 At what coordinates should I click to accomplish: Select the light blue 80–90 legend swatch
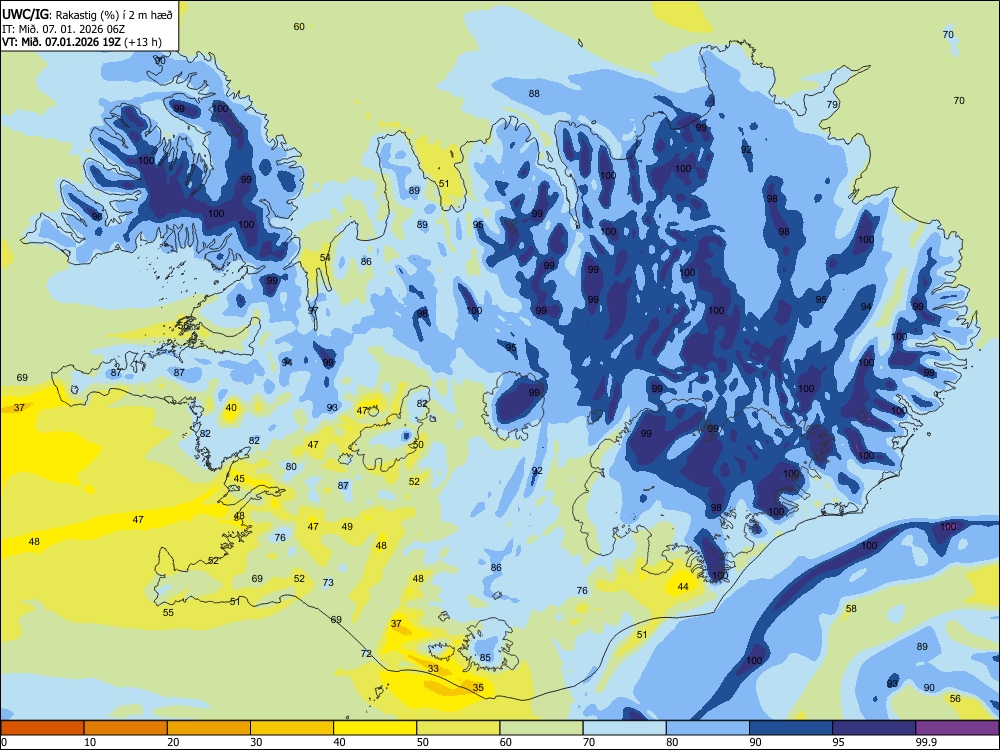point(708,728)
